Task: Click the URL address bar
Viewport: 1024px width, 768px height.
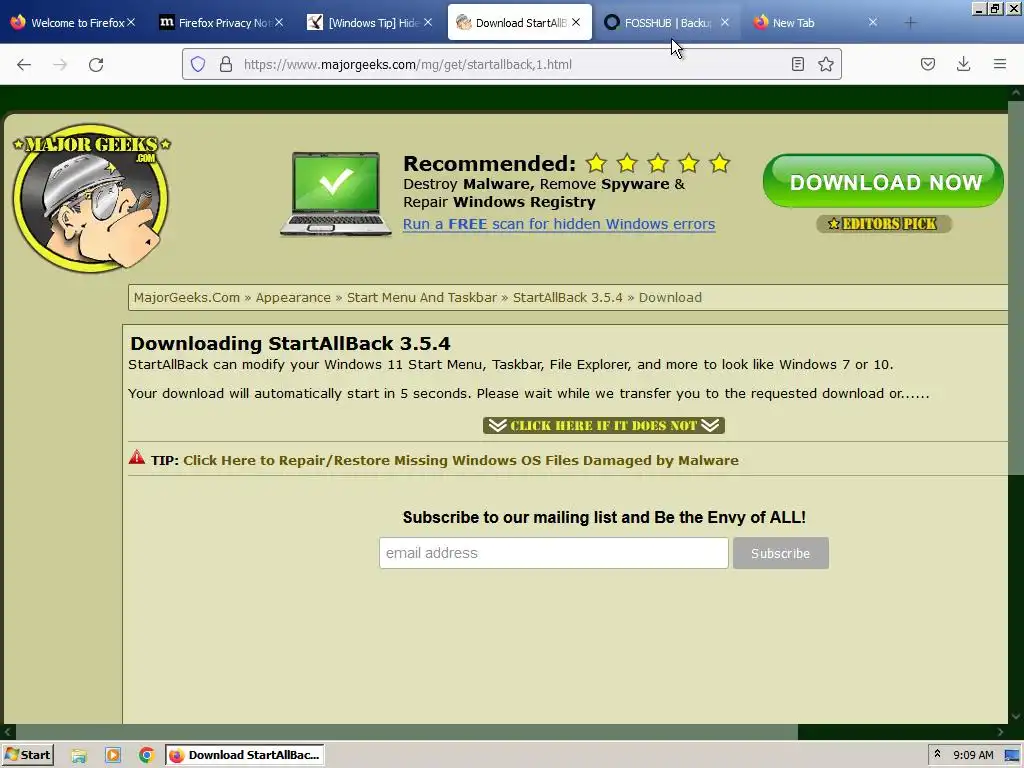Action: 509,64
